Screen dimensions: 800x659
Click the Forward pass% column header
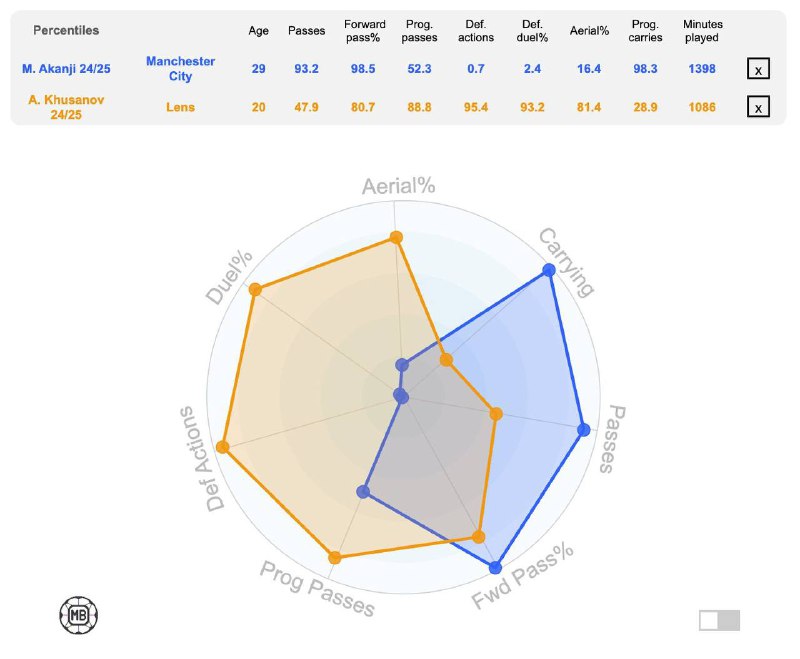(363, 31)
